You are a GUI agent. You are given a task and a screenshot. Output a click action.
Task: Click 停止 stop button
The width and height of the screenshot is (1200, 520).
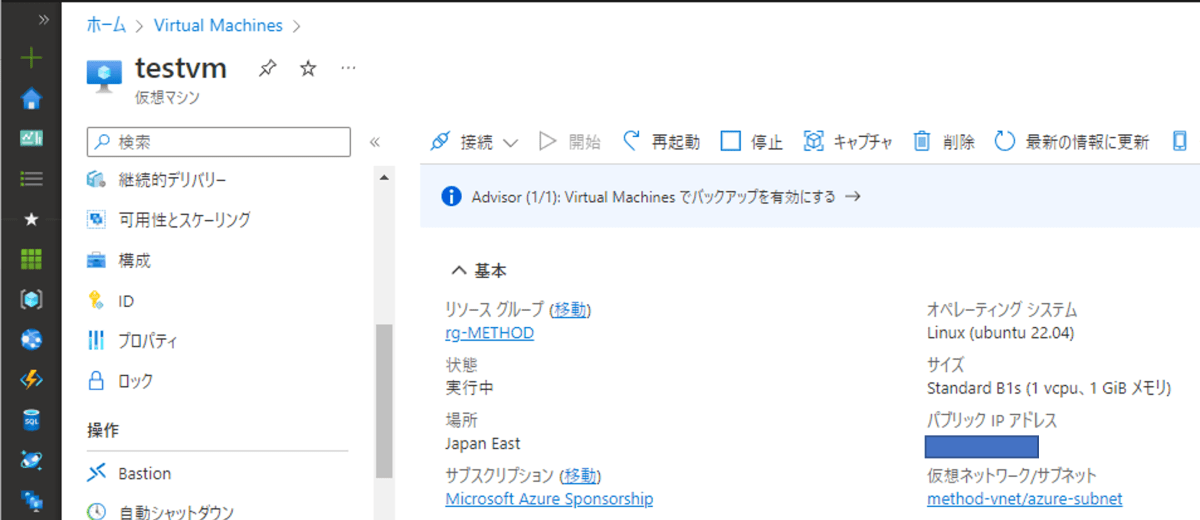(752, 142)
